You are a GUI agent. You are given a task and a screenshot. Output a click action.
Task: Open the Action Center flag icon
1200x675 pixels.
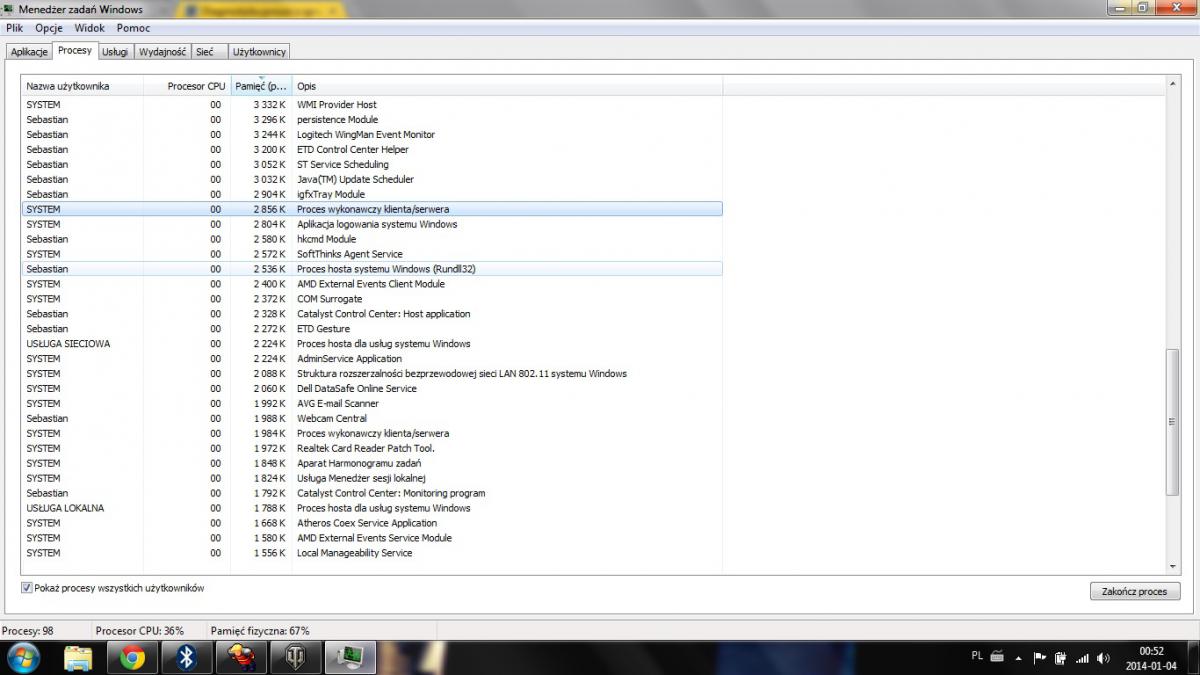click(x=1040, y=658)
